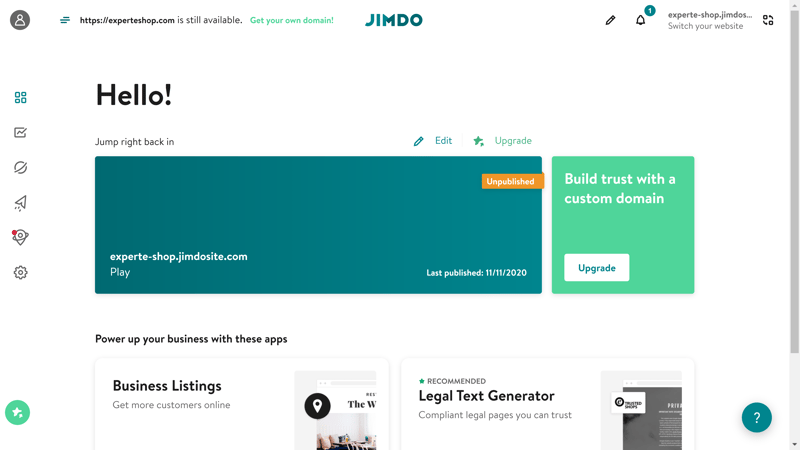Click the star icon next to Upgrade
800x450 pixels.
click(478, 141)
